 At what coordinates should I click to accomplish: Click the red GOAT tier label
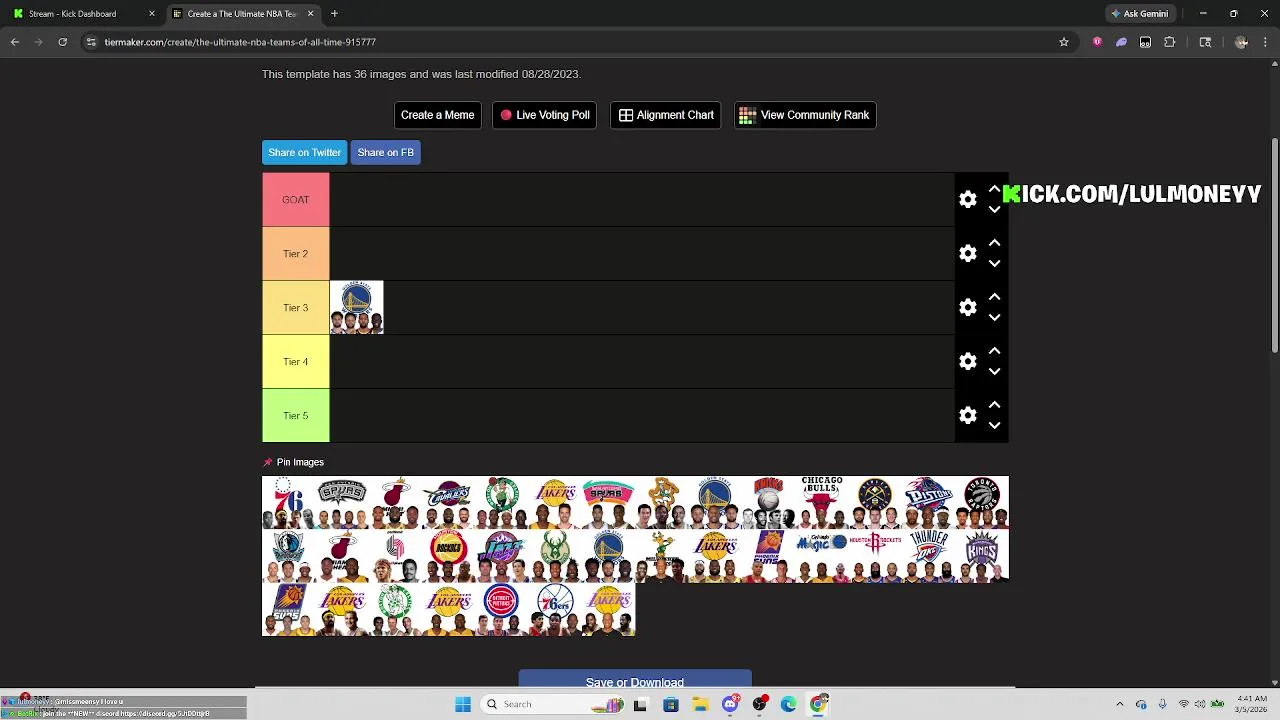pos(295,200)
